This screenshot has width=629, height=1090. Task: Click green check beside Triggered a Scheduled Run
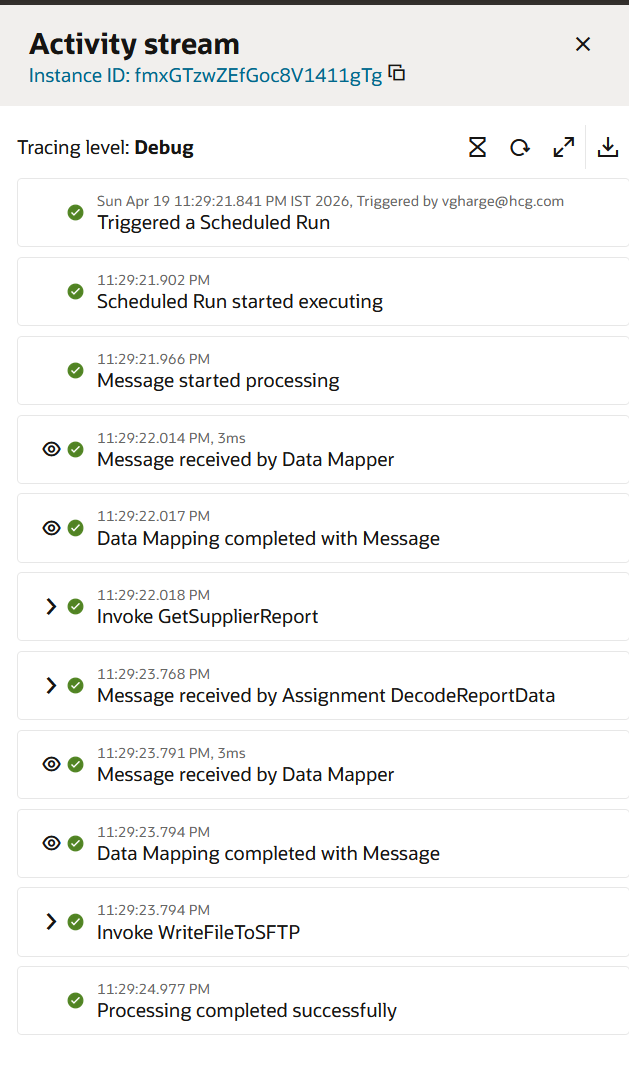coord(76,213)
